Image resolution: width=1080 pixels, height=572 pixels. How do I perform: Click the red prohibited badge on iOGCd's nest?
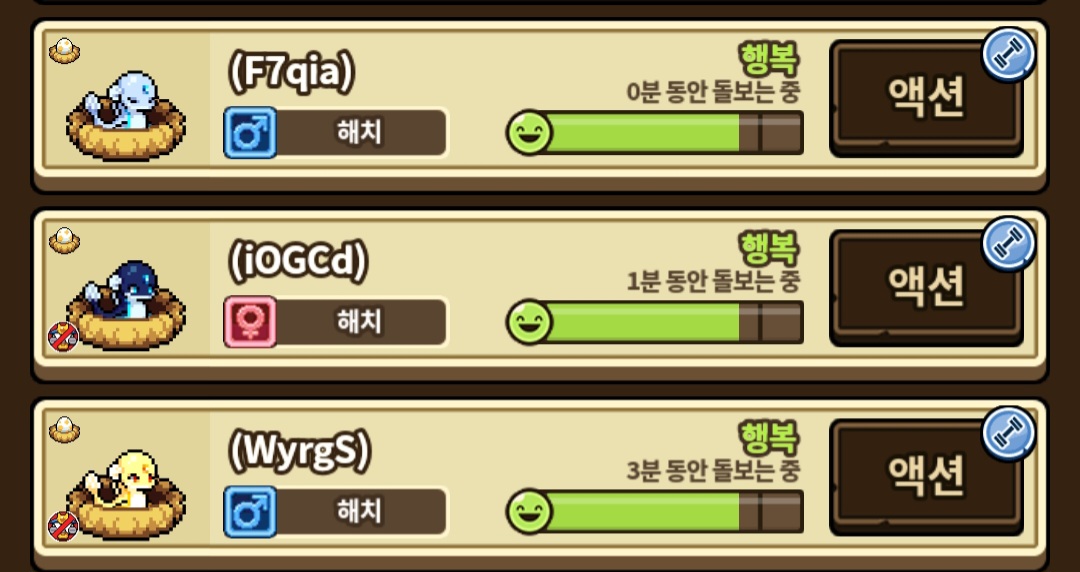coord(63,336)
